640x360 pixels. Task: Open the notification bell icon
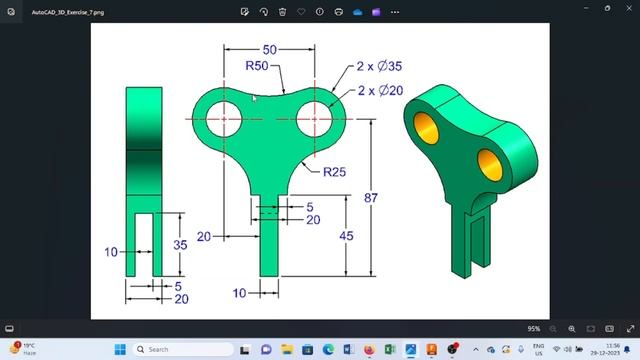pos(627,349)
